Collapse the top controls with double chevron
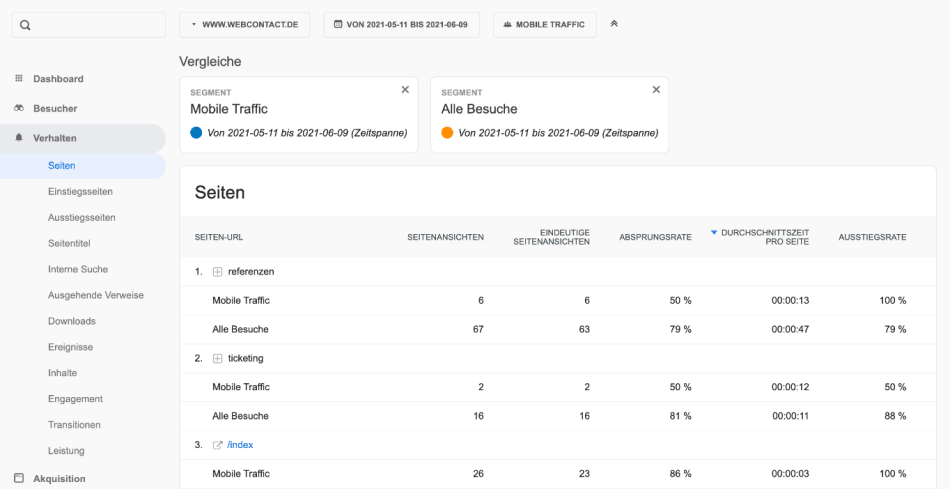The width and height of the screenshot is (950, 489). pos(614,24)
